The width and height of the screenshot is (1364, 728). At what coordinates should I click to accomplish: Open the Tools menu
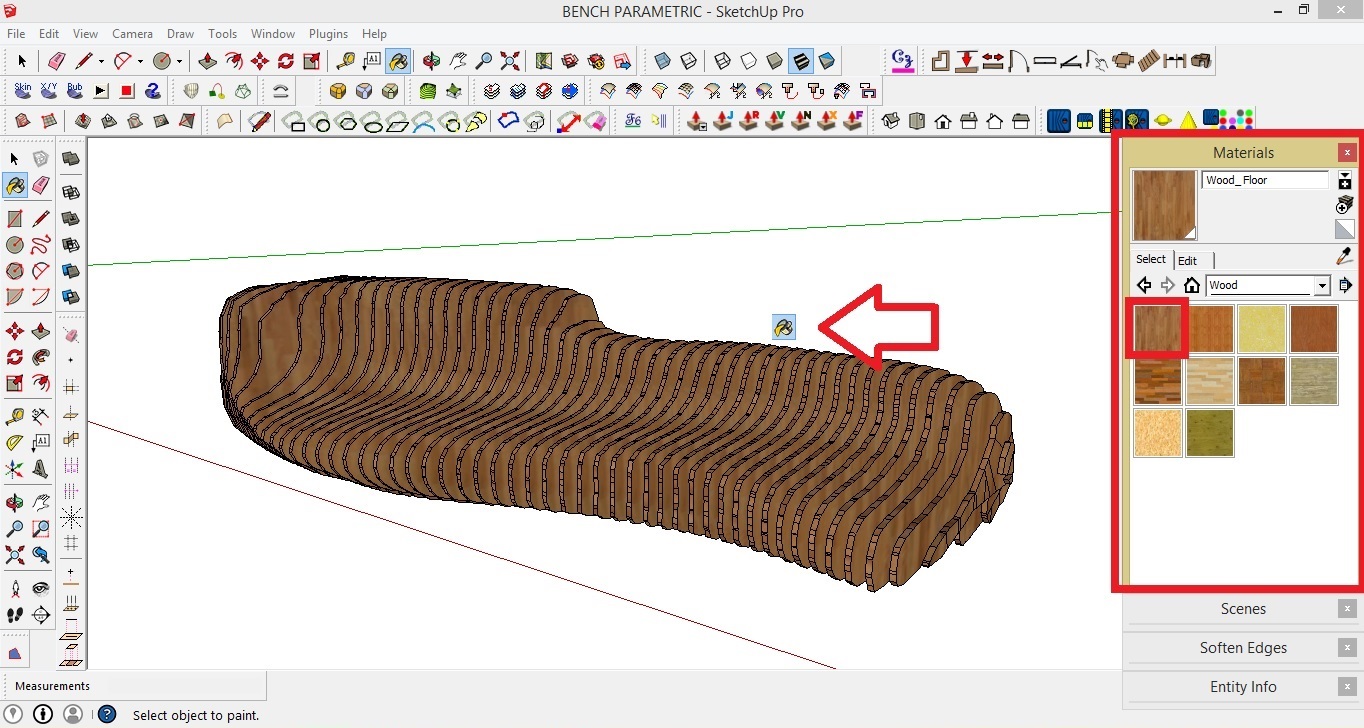[x=222, y=33]
